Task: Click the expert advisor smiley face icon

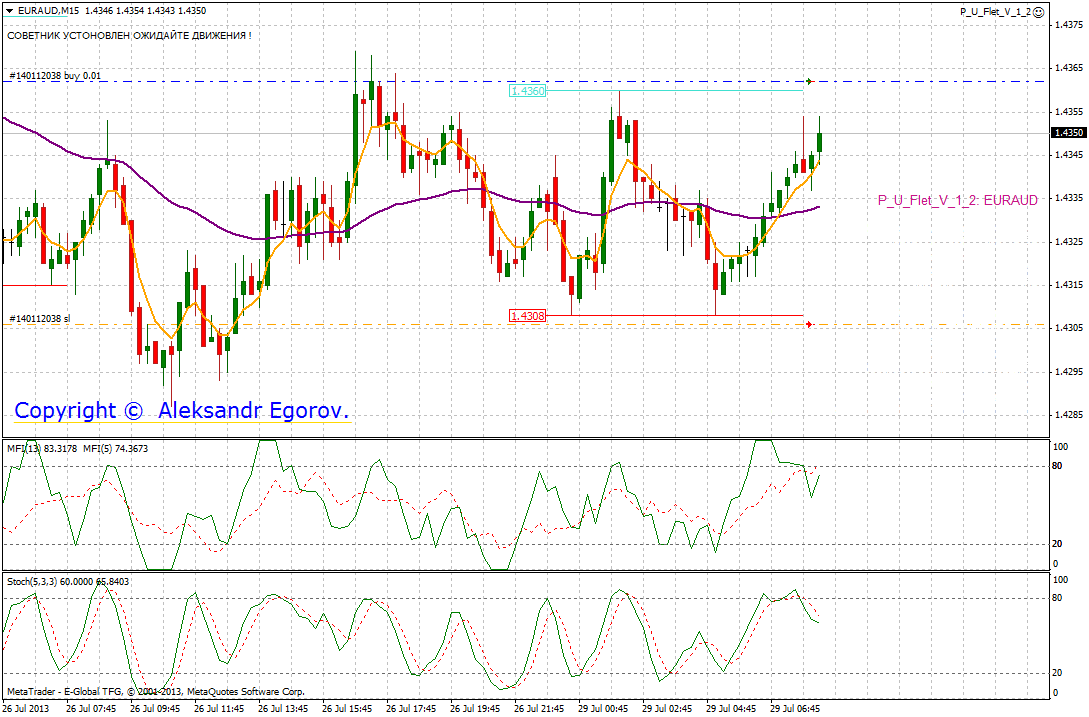Action: [1039, 11]
